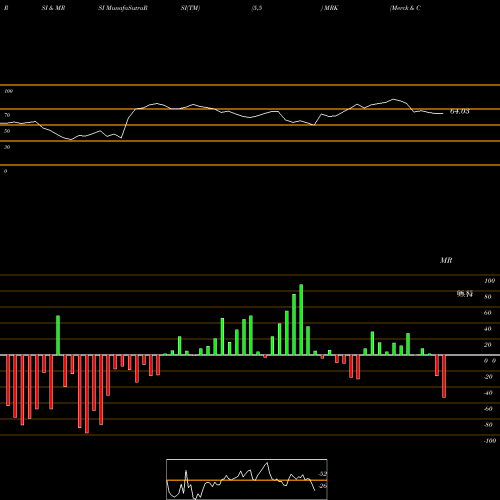Click the MR axis label 20
This screenshot has width=500, height=500.
pyautogui.click(x=488, y=345)
